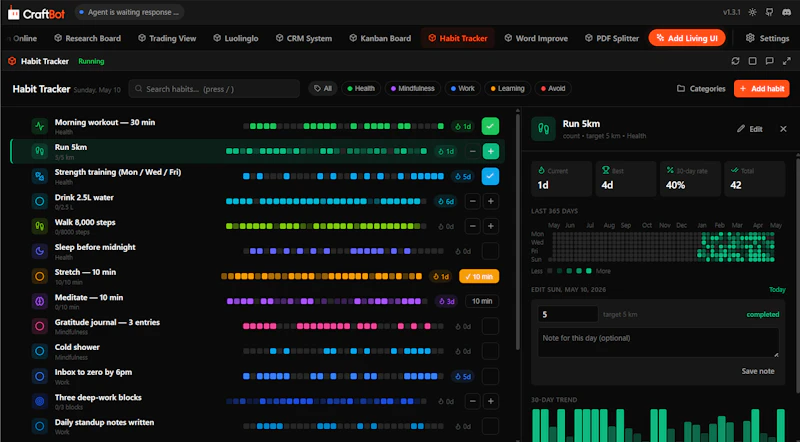The width and height of the screenshot is (800, 442).
Task: Click the Discord icon at top right
Action: (786, 12)
